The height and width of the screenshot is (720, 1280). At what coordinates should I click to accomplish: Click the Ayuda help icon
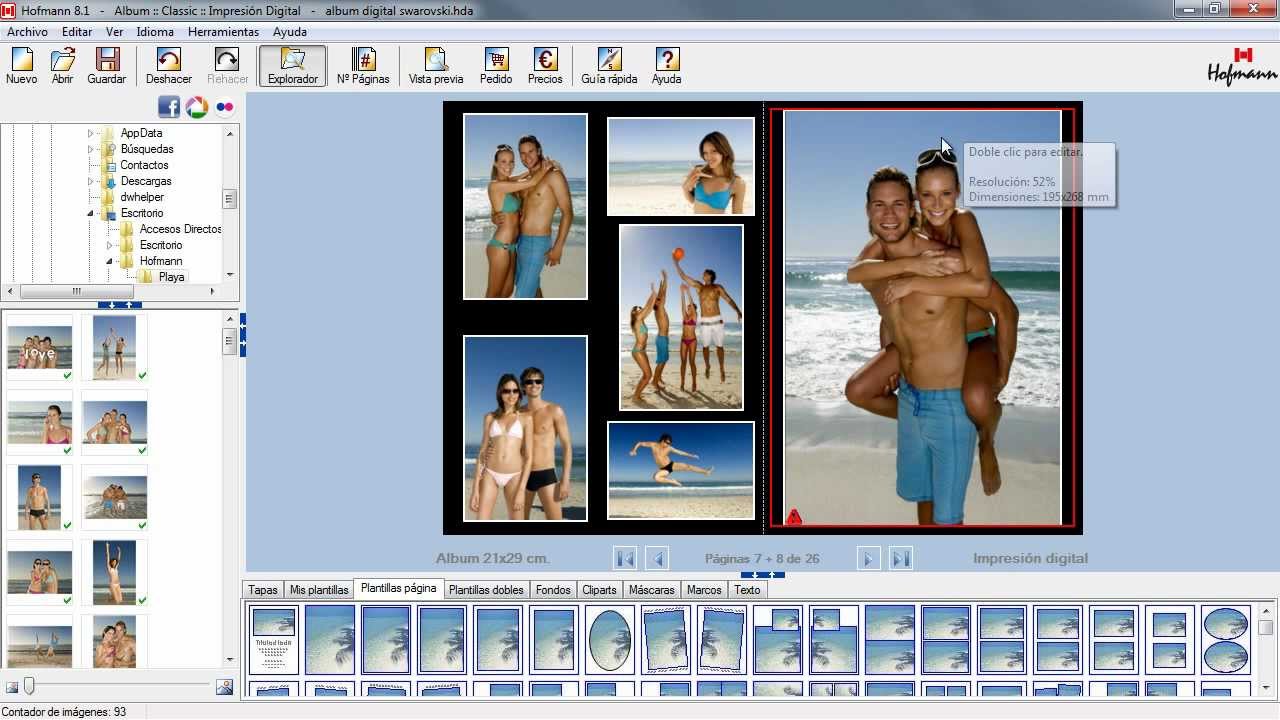pyautogui.click(x=666, y=66)
